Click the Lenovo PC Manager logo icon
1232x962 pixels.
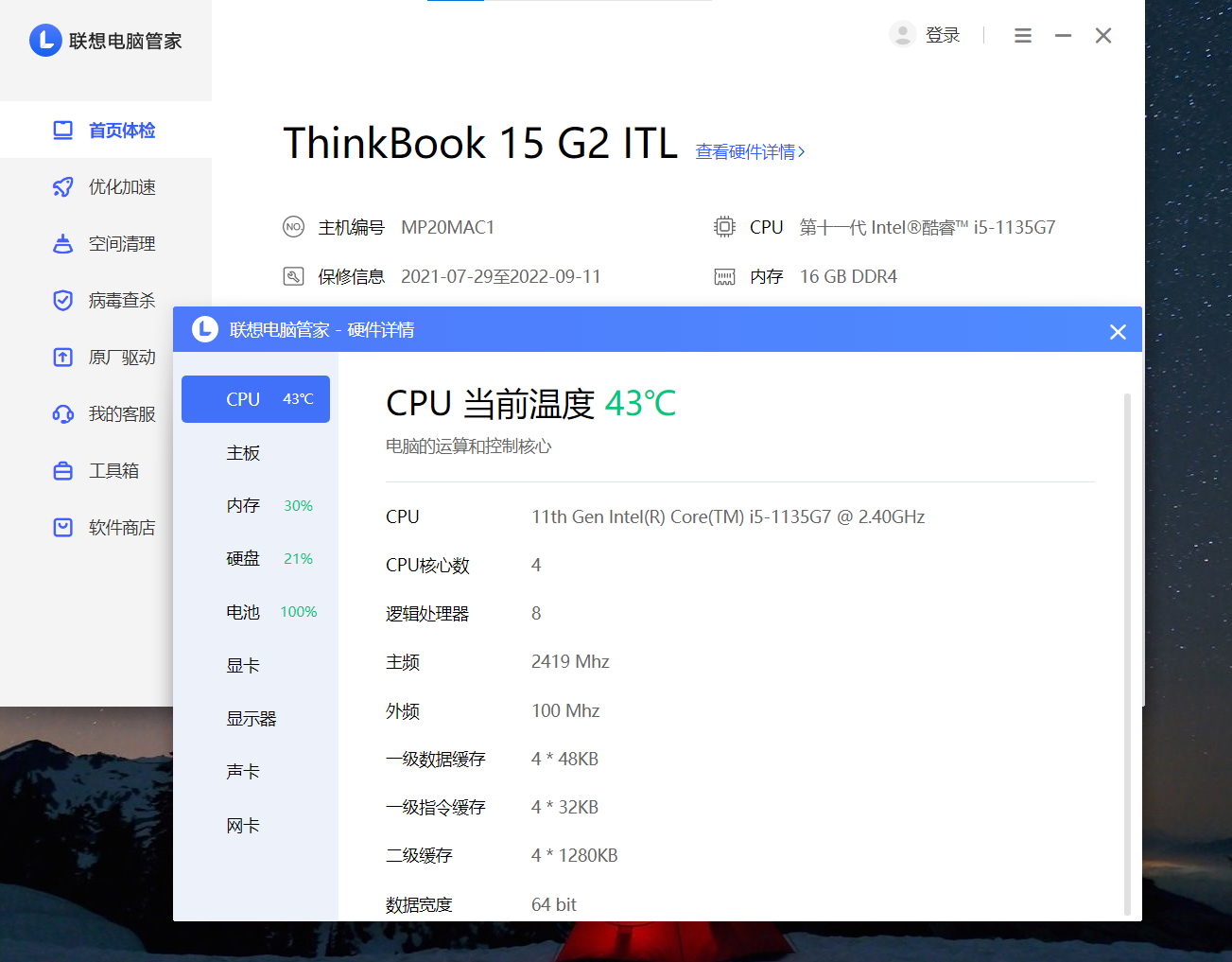[45, 41]
